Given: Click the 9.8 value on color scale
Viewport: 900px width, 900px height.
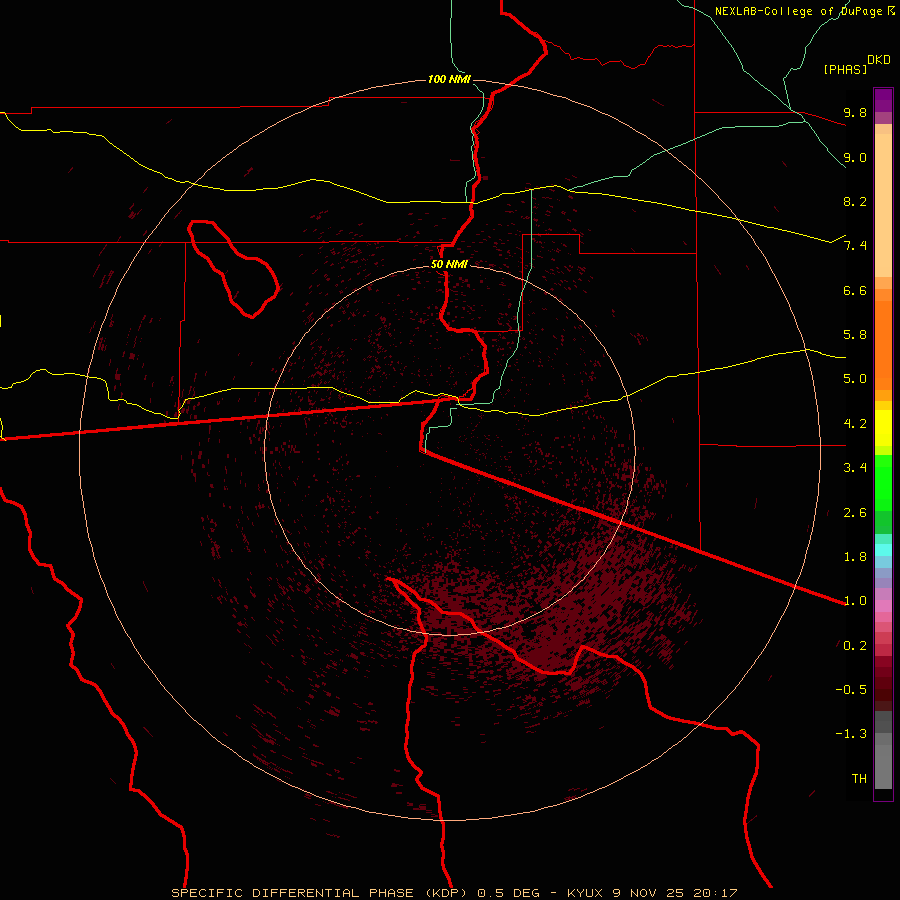Looking at the screenshot, I should [x=855, y=112].
